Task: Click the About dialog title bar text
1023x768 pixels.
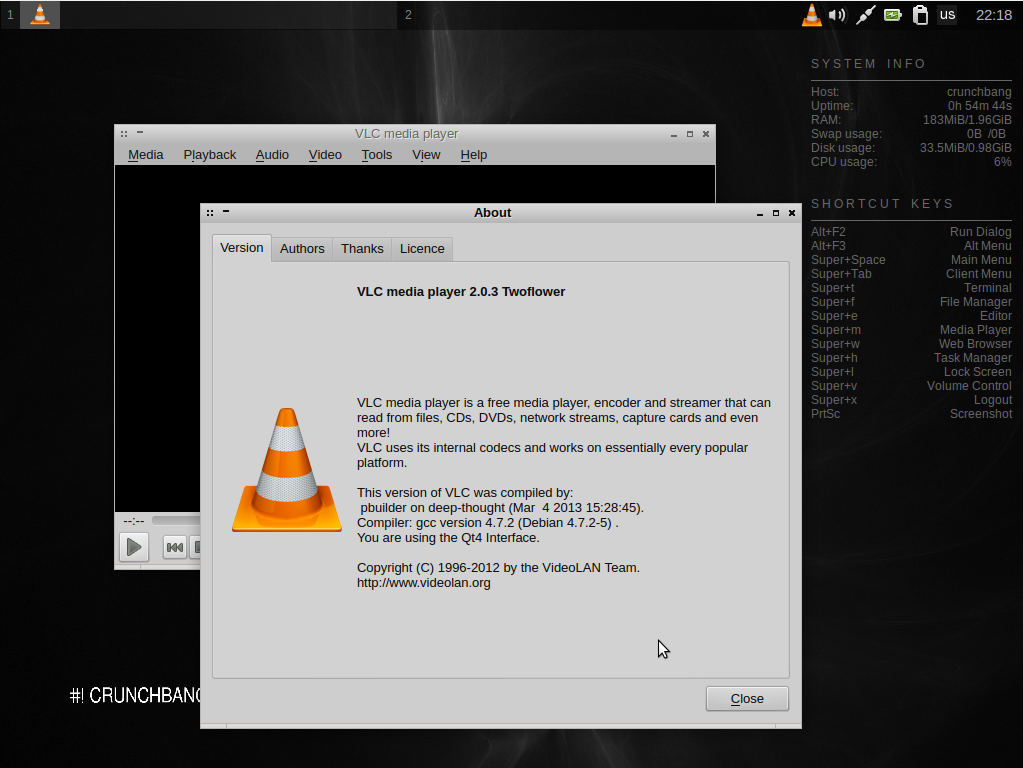Action: pyautogui.click(x=493, y=213)
